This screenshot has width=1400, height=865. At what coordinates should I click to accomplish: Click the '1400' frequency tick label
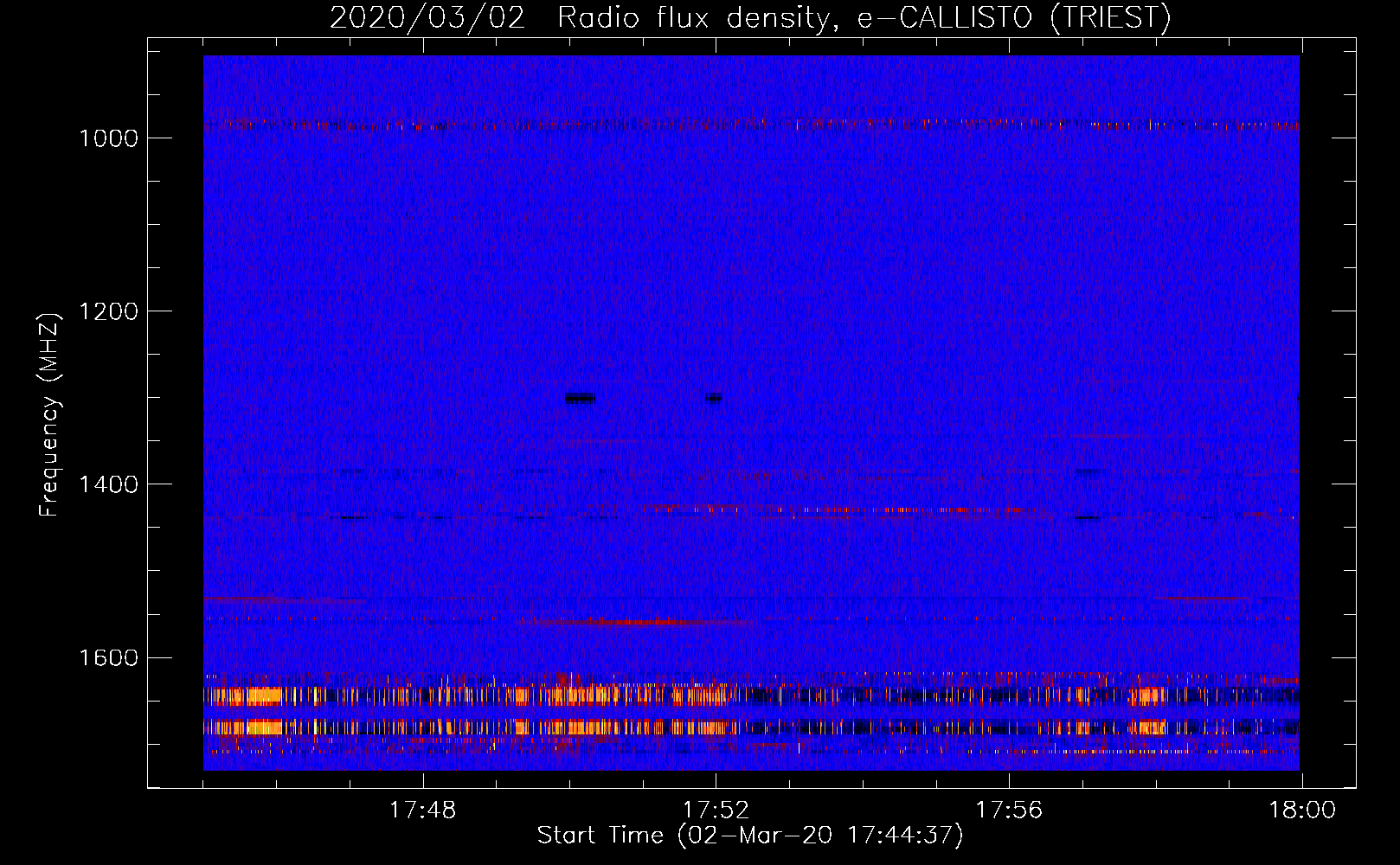coord(108,484)
